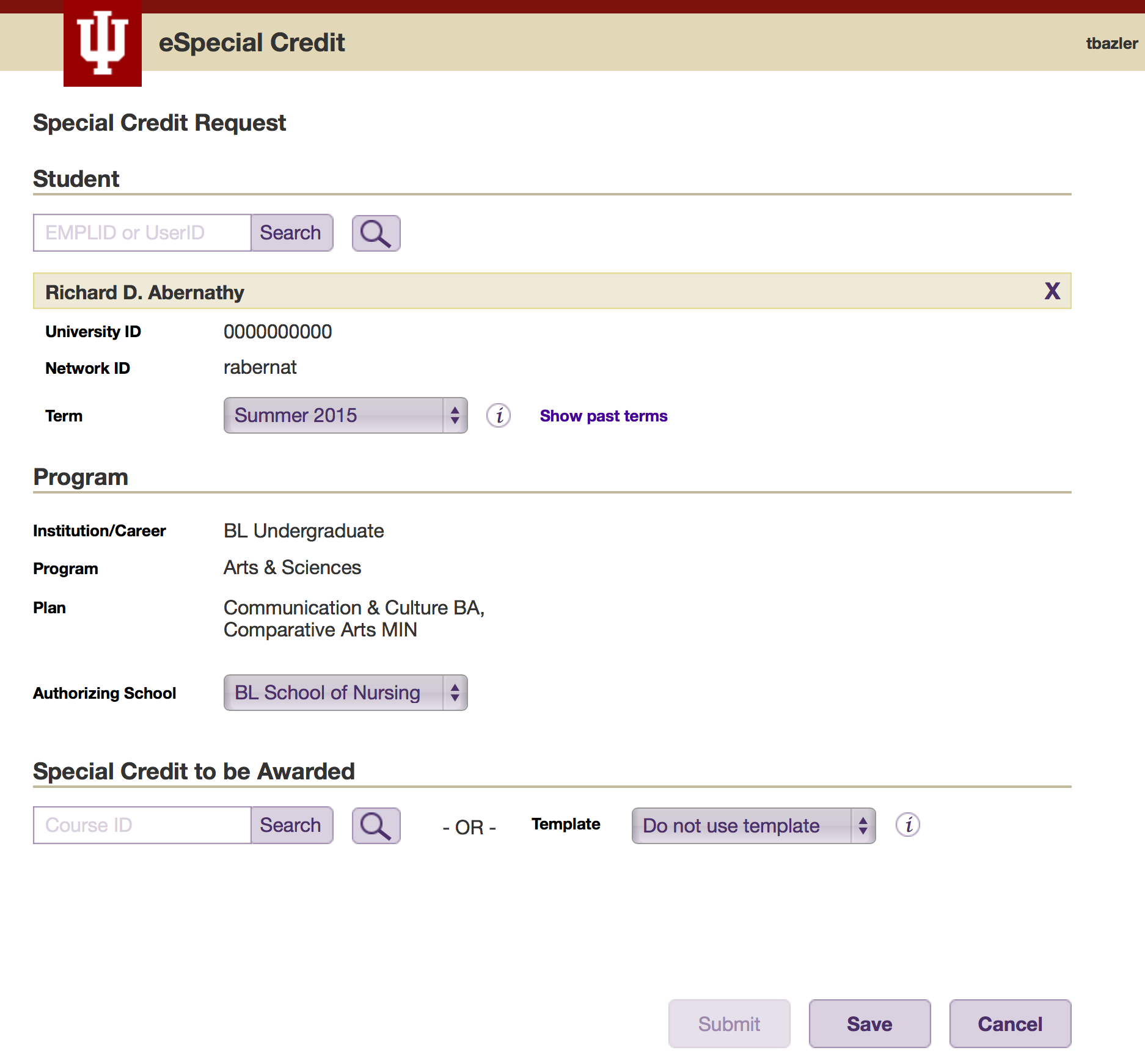Click the eSpecial Credit title
Image resolution: width=1145 pixels, height=1064 pixels.
click(252, 43)
